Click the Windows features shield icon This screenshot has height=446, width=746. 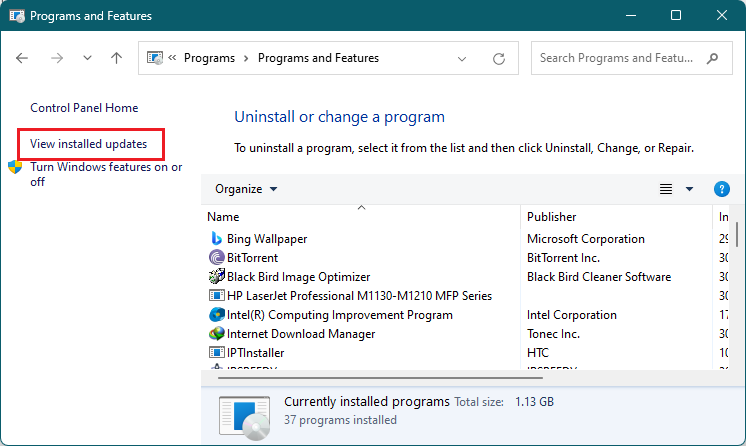[x=15, y=167]
